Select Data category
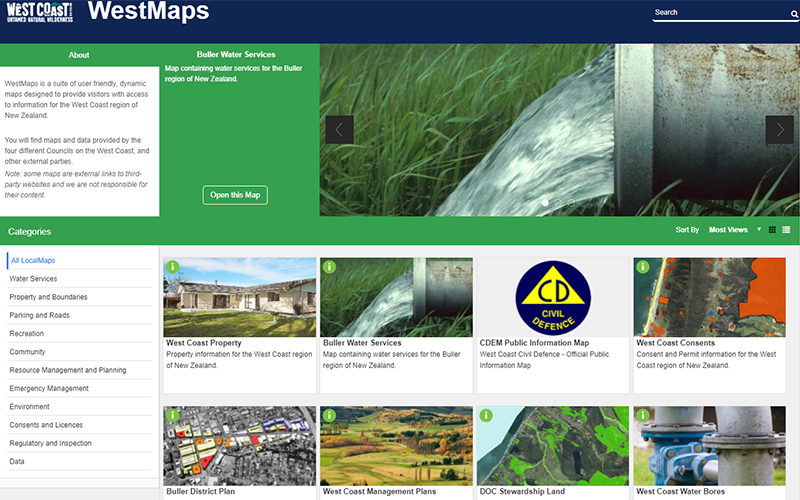 (79, 462)
